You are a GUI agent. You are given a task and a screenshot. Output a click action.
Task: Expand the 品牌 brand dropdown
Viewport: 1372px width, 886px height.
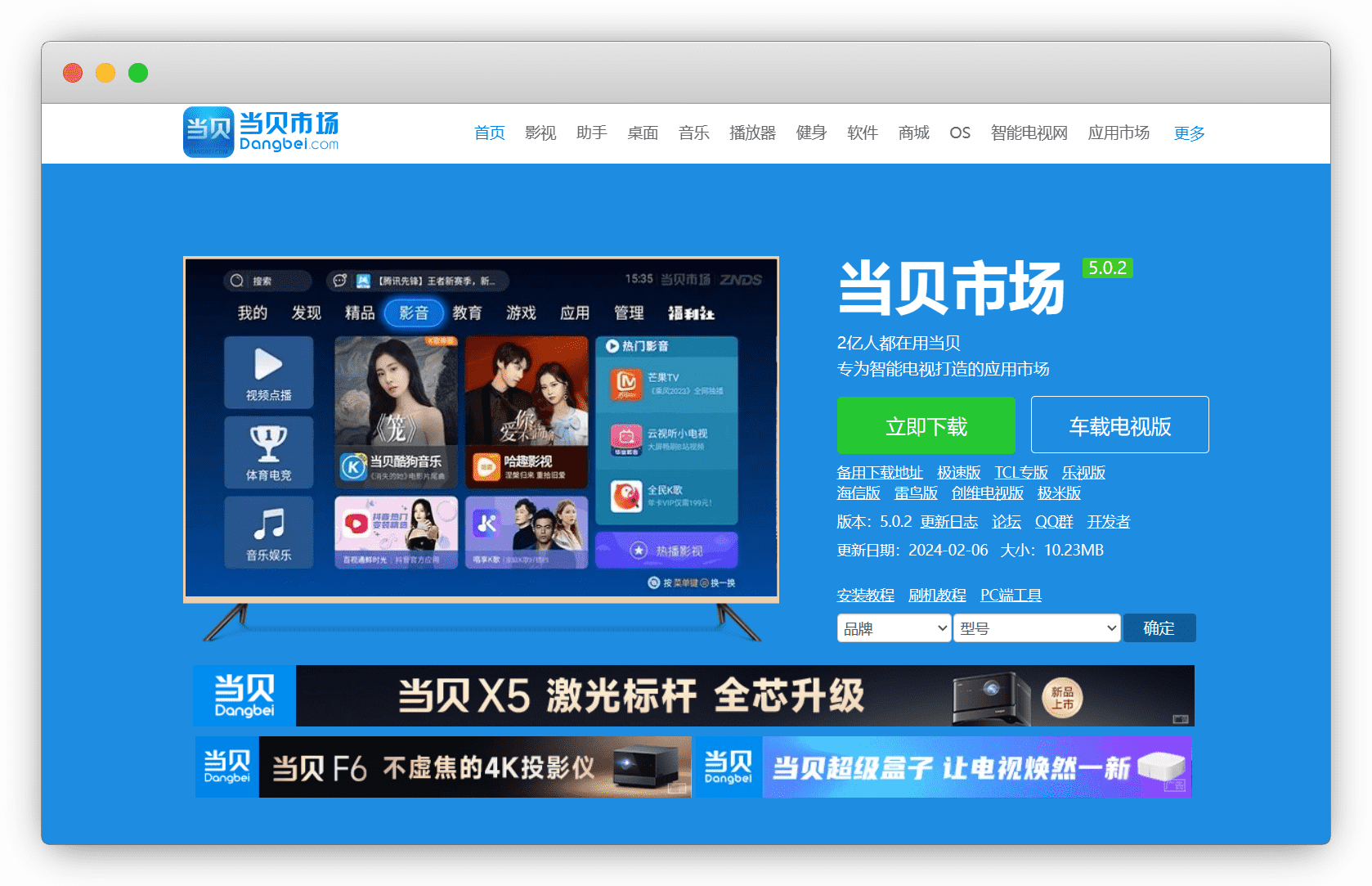point(894,628)
